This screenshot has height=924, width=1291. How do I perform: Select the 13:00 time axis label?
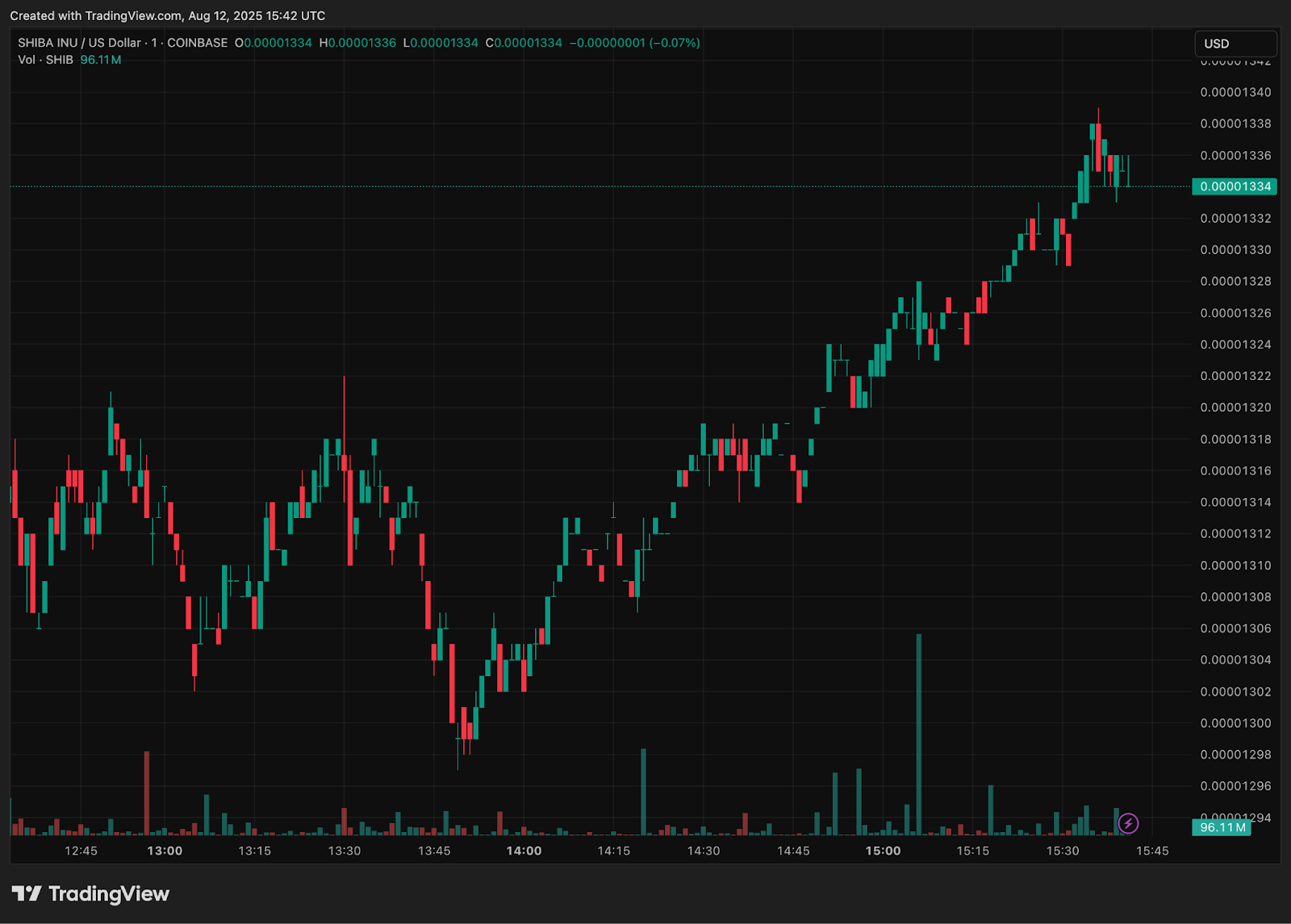[165, 851]
